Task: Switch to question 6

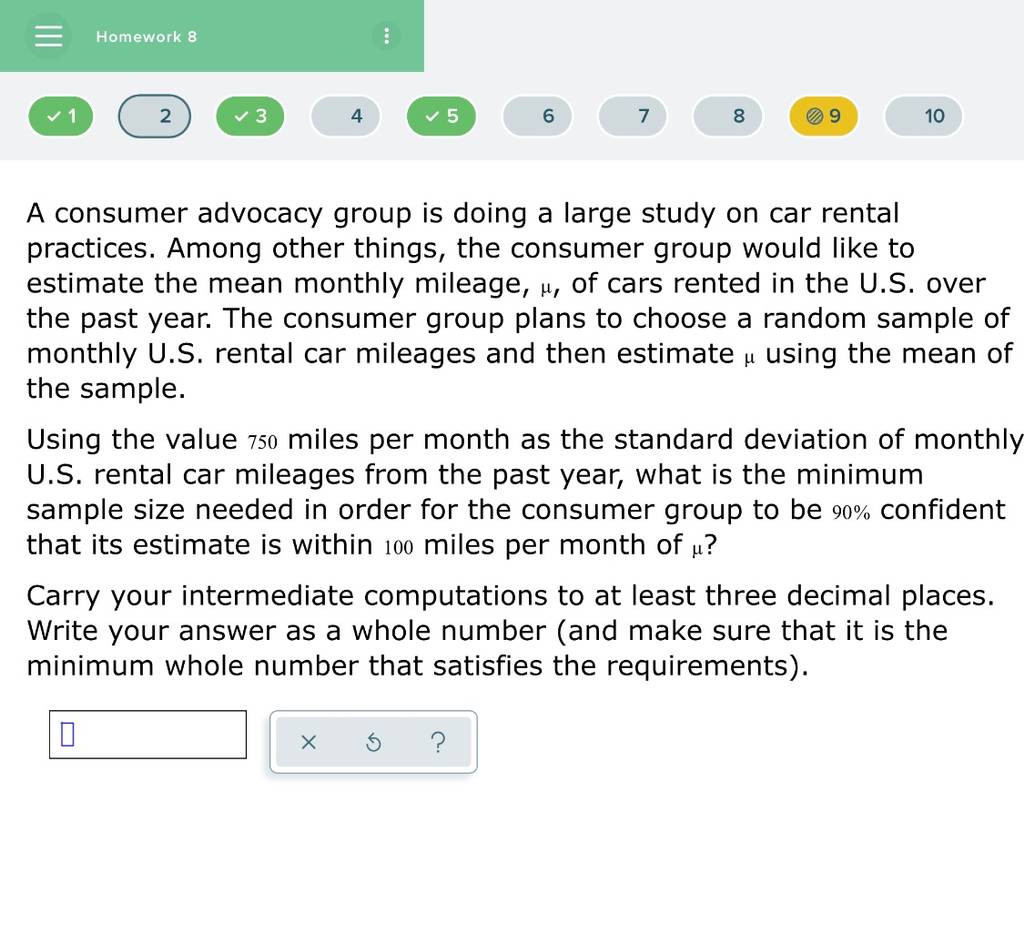Action: tap(537, 116)
